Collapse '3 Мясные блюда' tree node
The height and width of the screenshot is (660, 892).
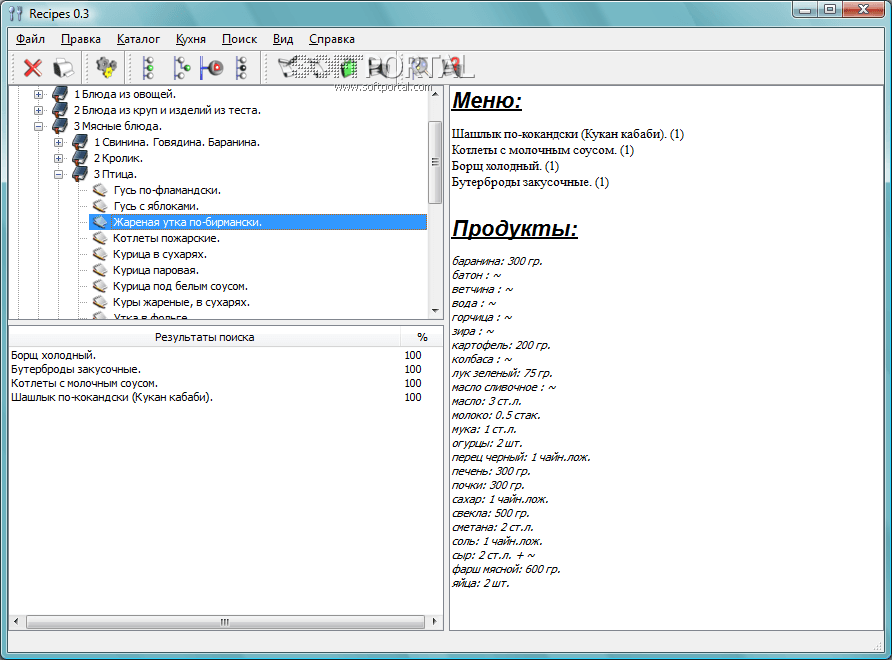tap(38, 126)
